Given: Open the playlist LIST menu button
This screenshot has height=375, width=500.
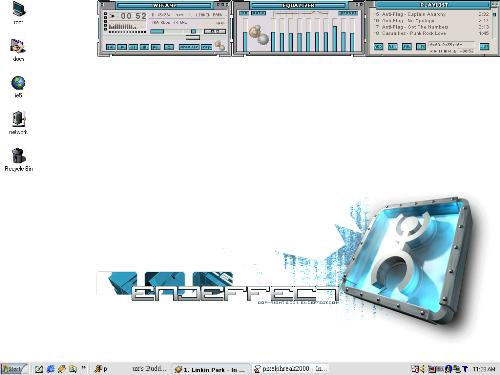Looking at the screenshot, I should click(485, 47).
